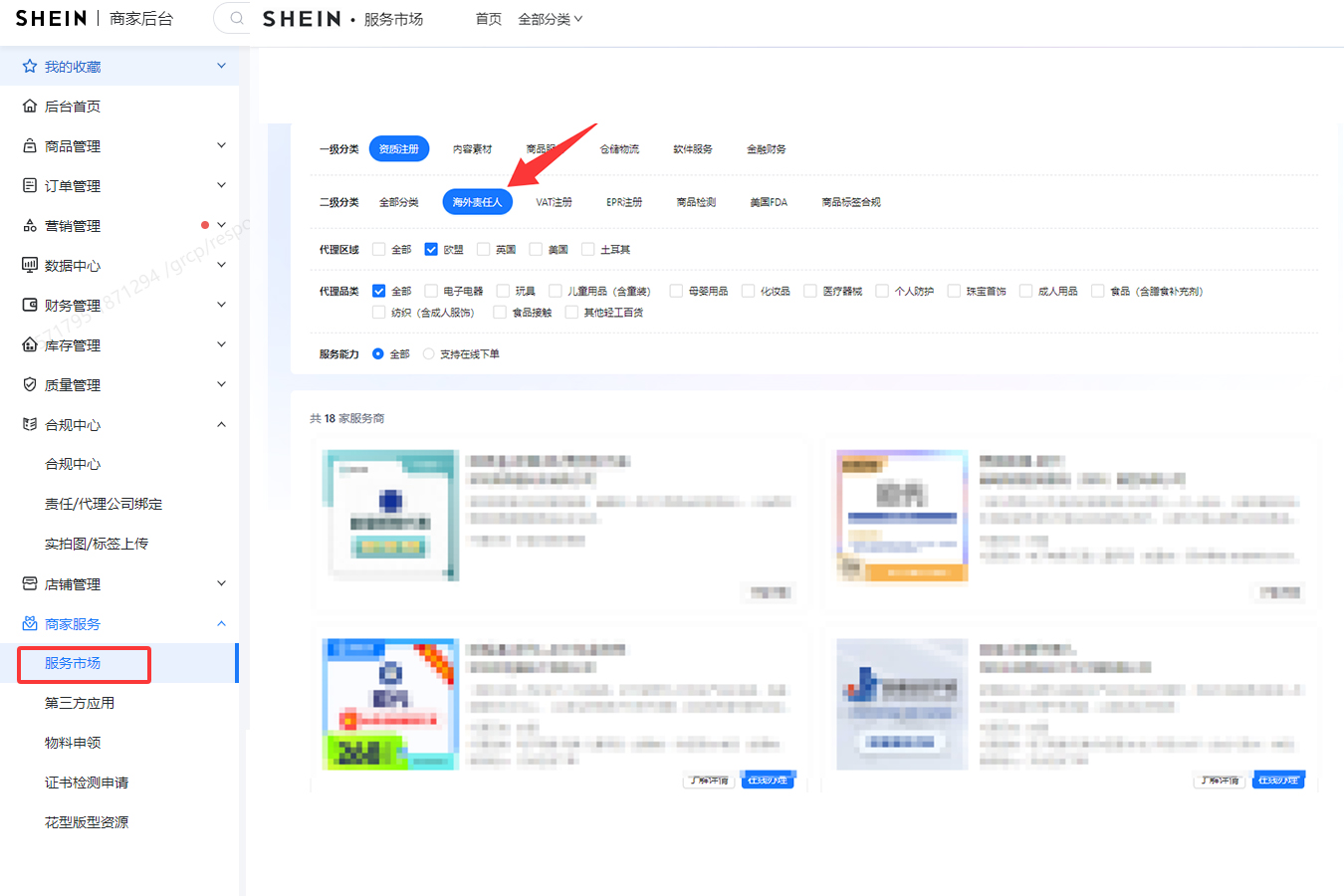Select the 支持在线下单 radio option
This screenshot has height=896, width=1344.
point(429,354)
